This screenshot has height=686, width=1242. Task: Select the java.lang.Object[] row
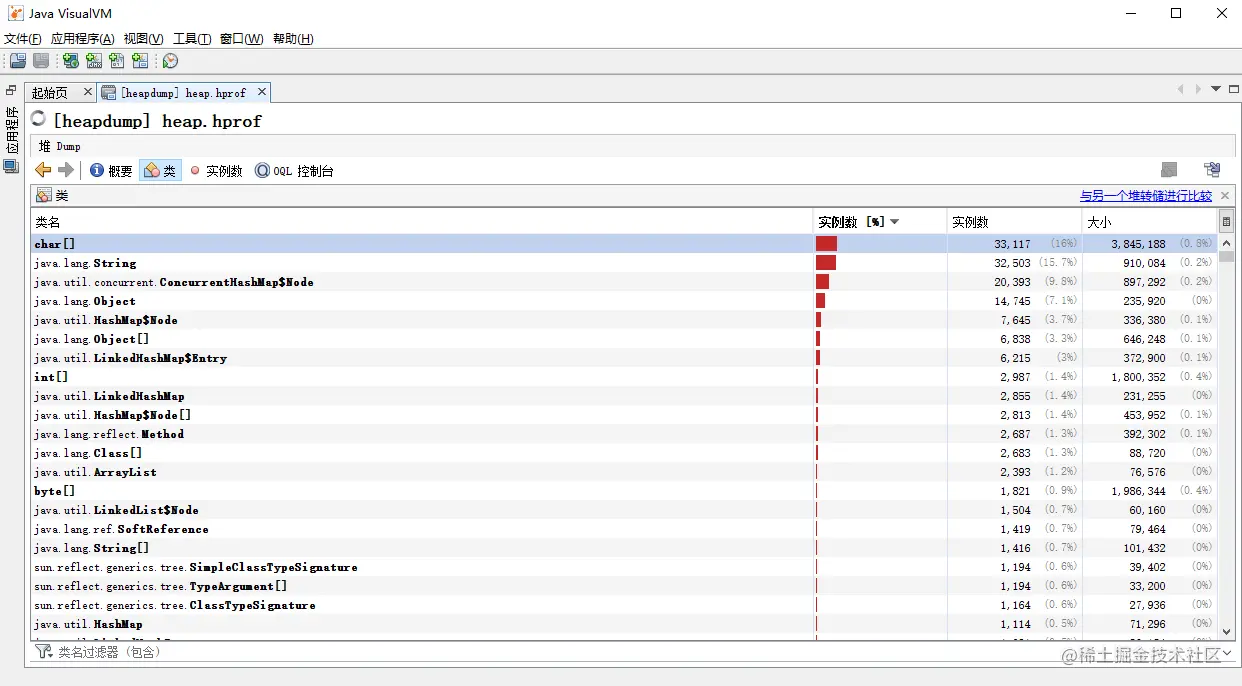click(x=625, y=339)
